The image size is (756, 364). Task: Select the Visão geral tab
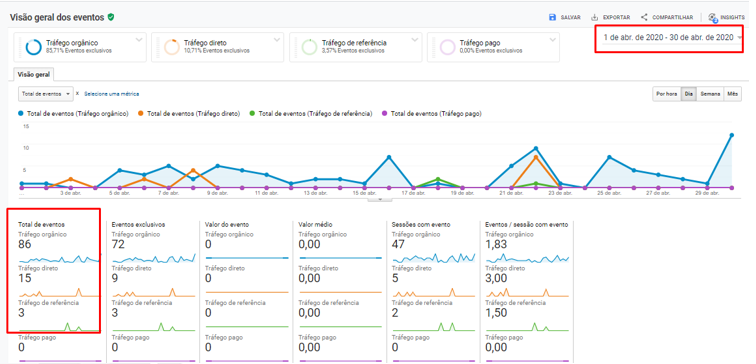[x=35, y=75]
